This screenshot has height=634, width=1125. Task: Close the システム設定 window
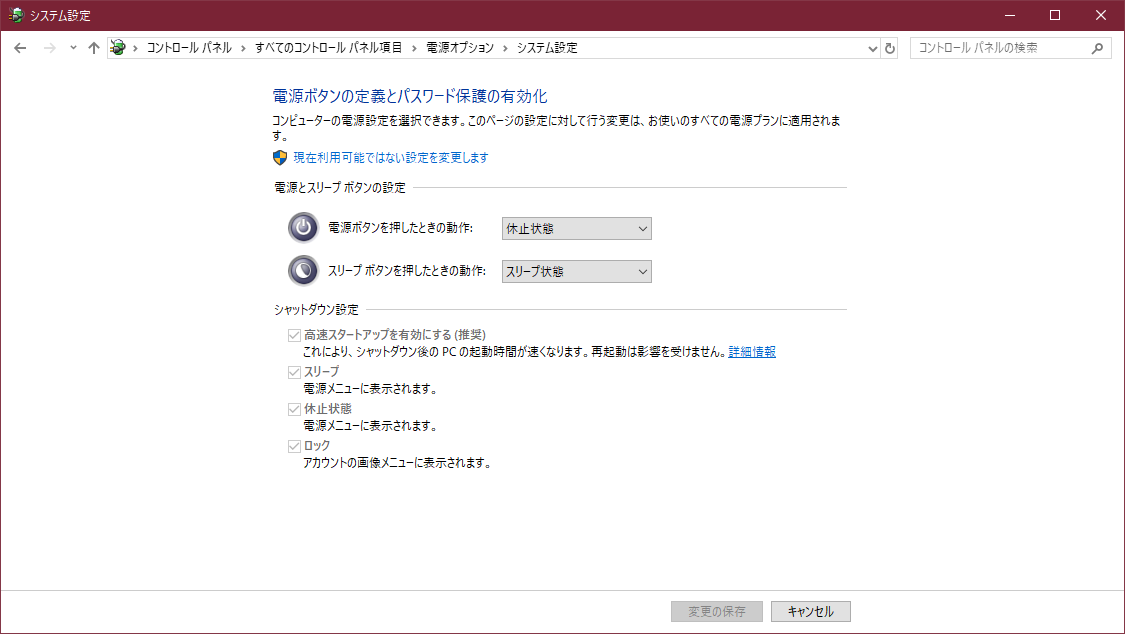(1101, 15)
